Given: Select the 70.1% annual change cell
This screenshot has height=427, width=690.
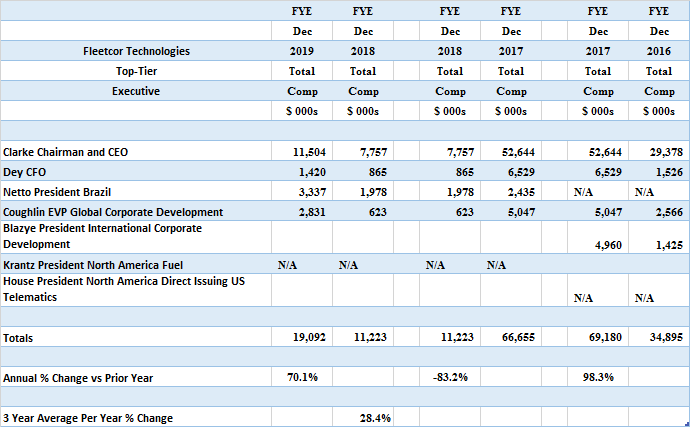Looking at the screenshot, I should click(x=302, y=377).
